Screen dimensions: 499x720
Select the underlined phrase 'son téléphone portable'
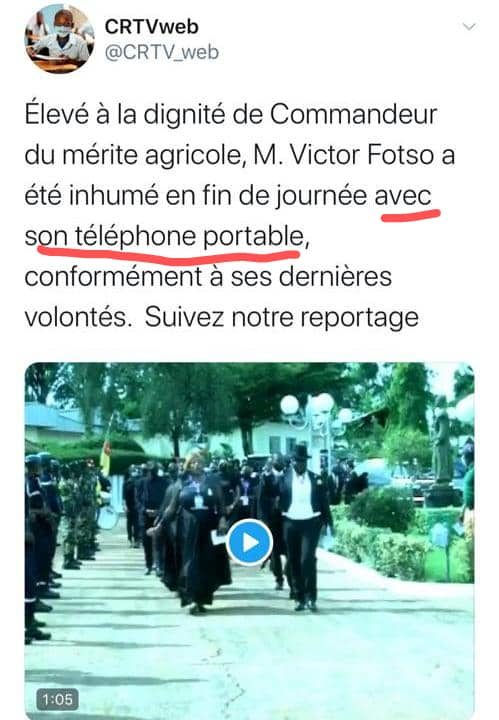point(164,237)
